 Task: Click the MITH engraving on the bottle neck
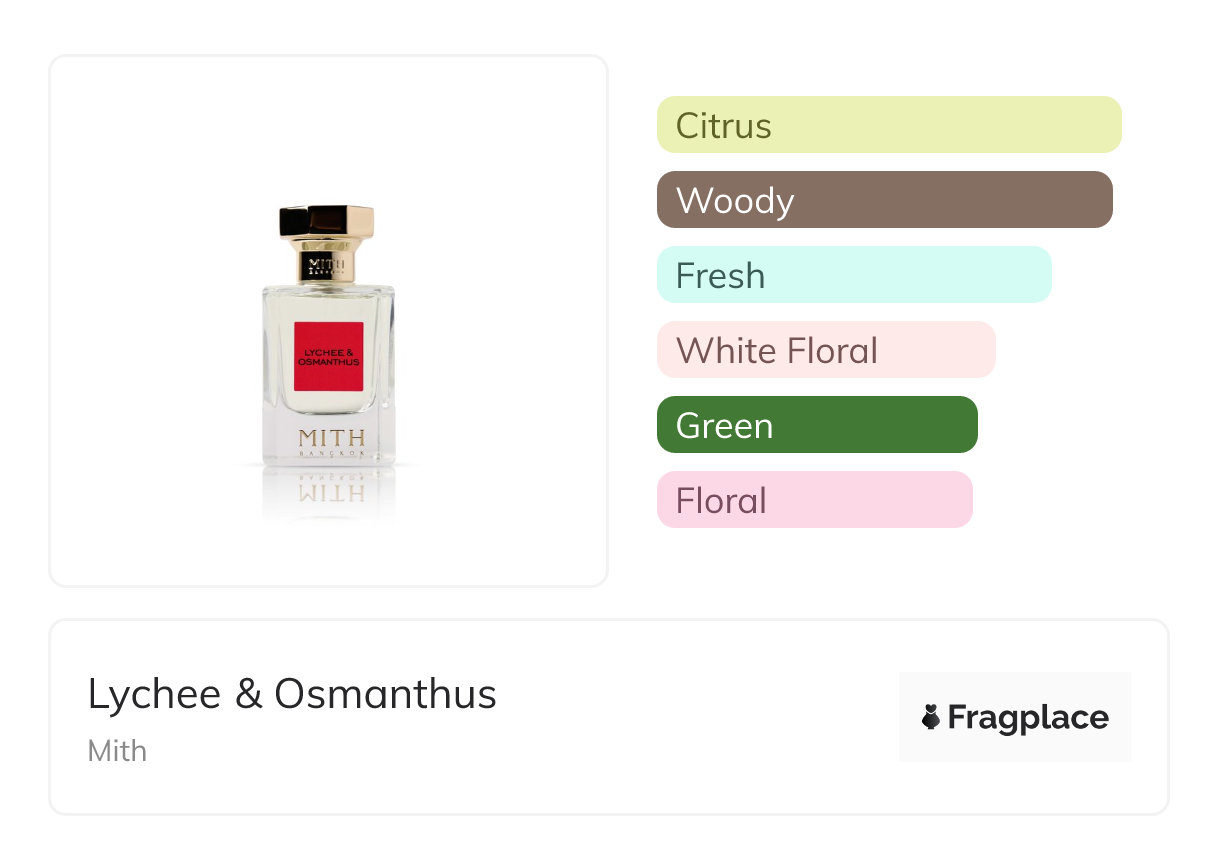(327, 264)
